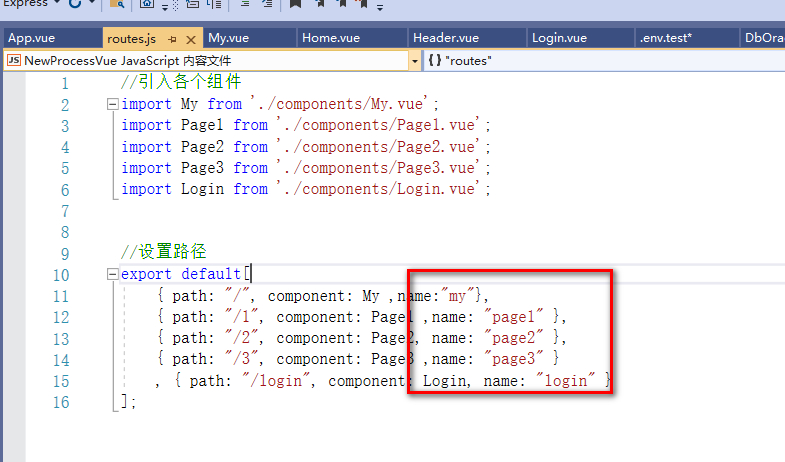The image size is (785, 462).
Task: Click the "login" name string on line 15
Action: click(x=566, y=381)
